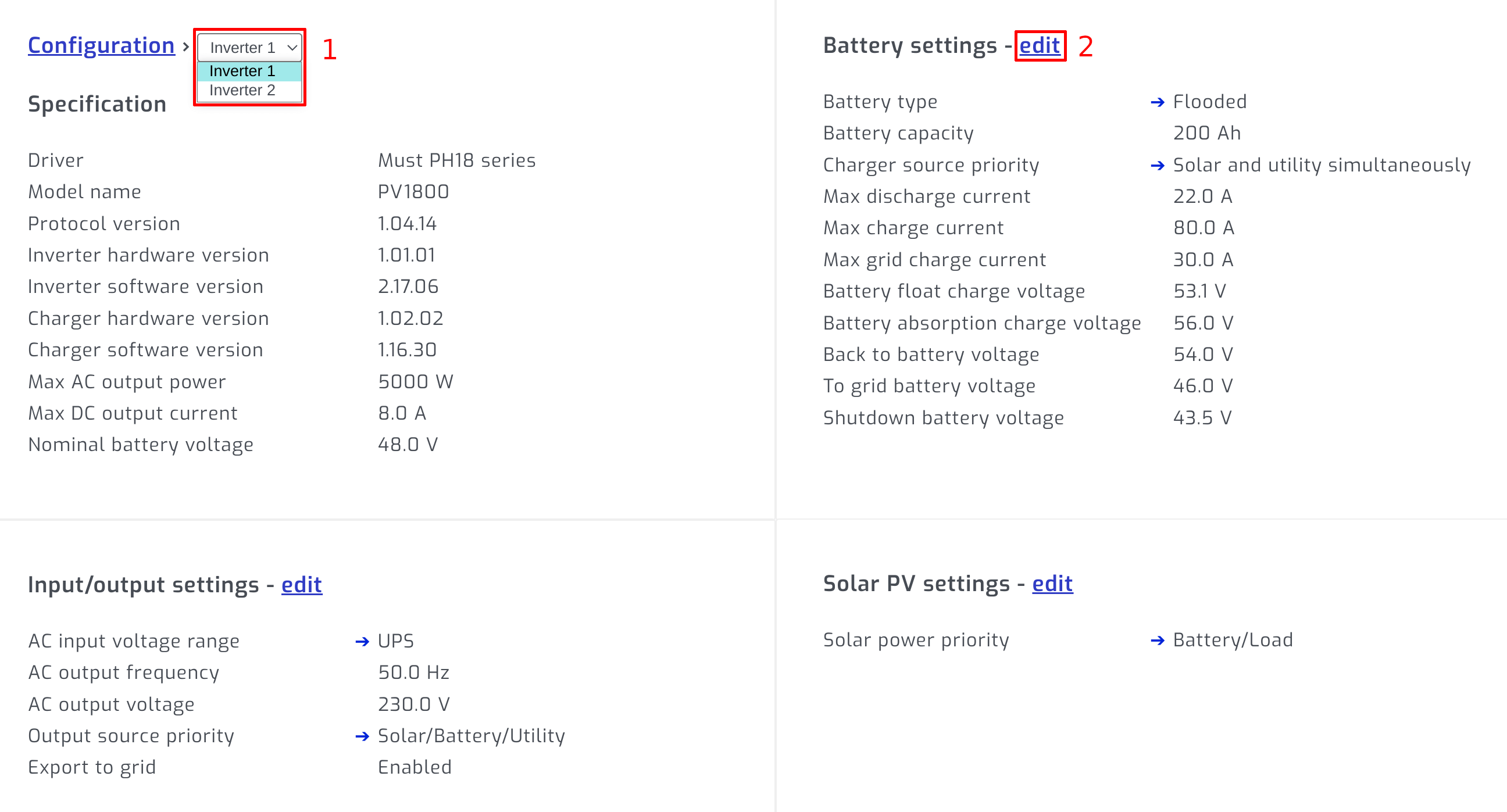Open the inverter selection combo box

pos(250,48)
